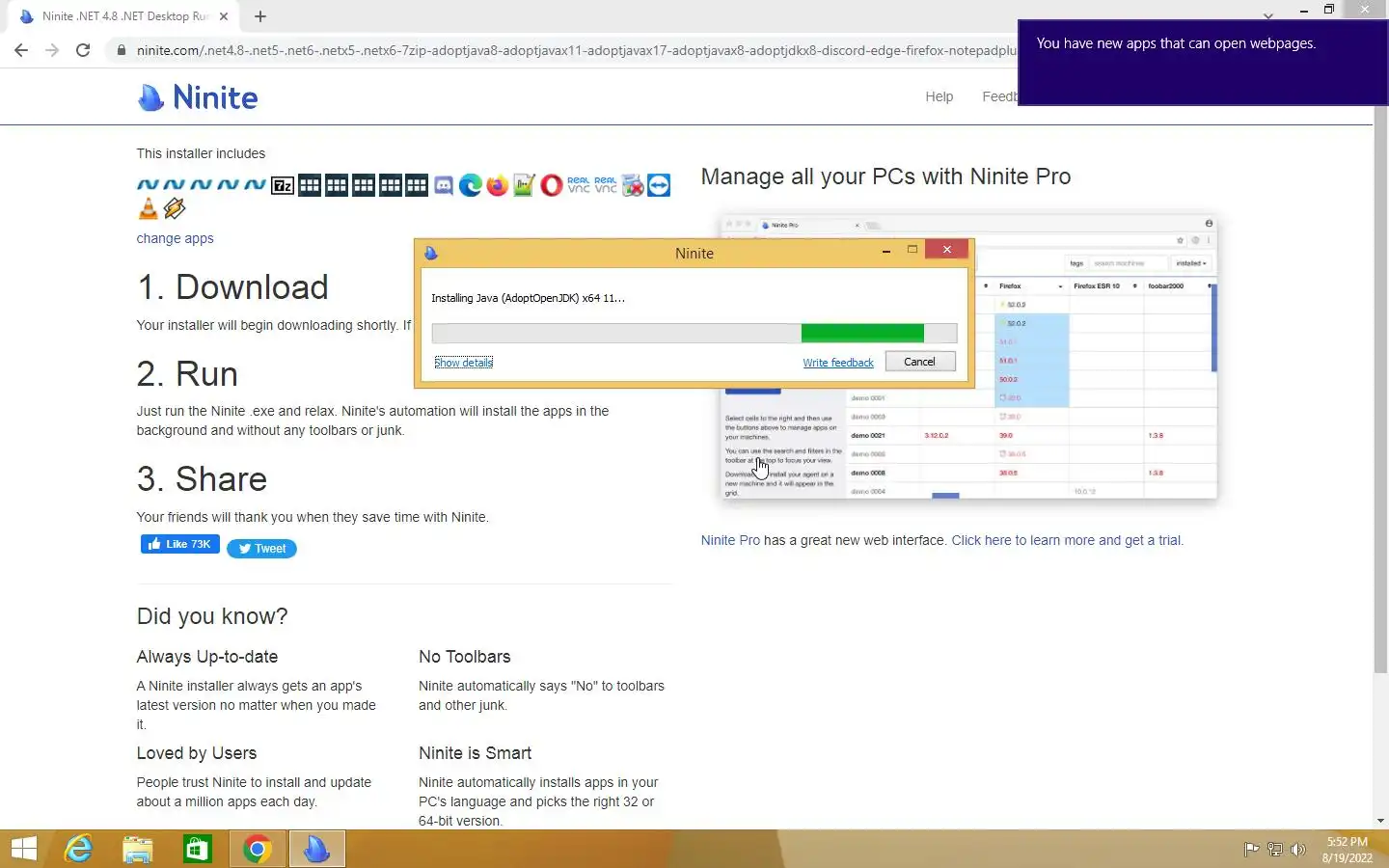Click the taskbar clock showing 5:52 PM
Screen dimensions: 1389x868
coord(1348,850)
